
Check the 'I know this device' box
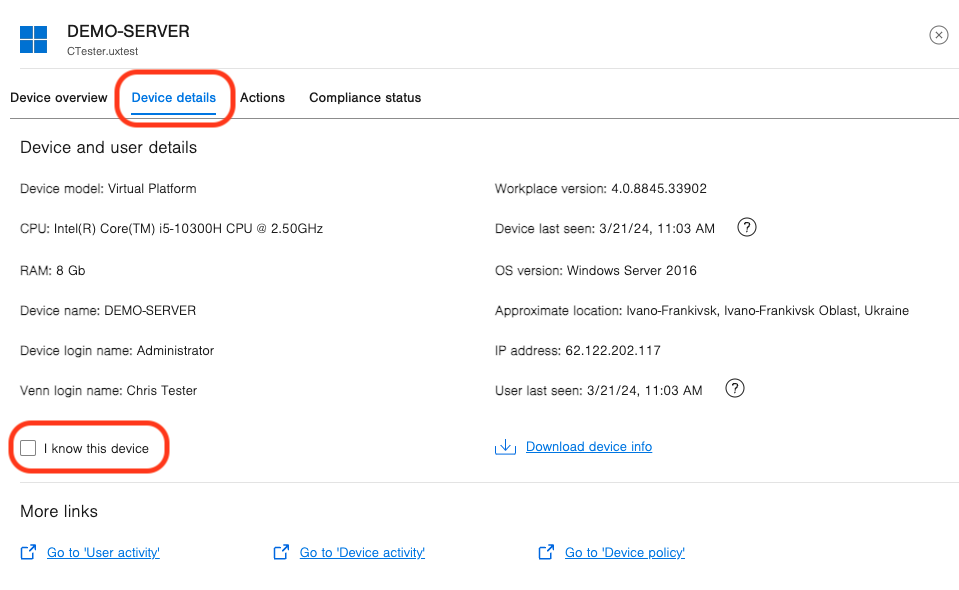coord(28,448)
